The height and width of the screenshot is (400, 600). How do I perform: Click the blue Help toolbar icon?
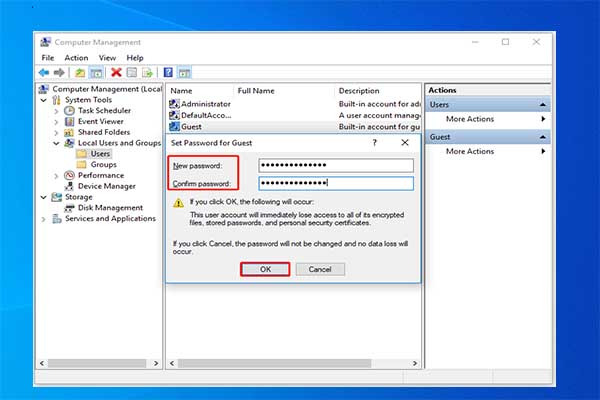click(168, 72)
